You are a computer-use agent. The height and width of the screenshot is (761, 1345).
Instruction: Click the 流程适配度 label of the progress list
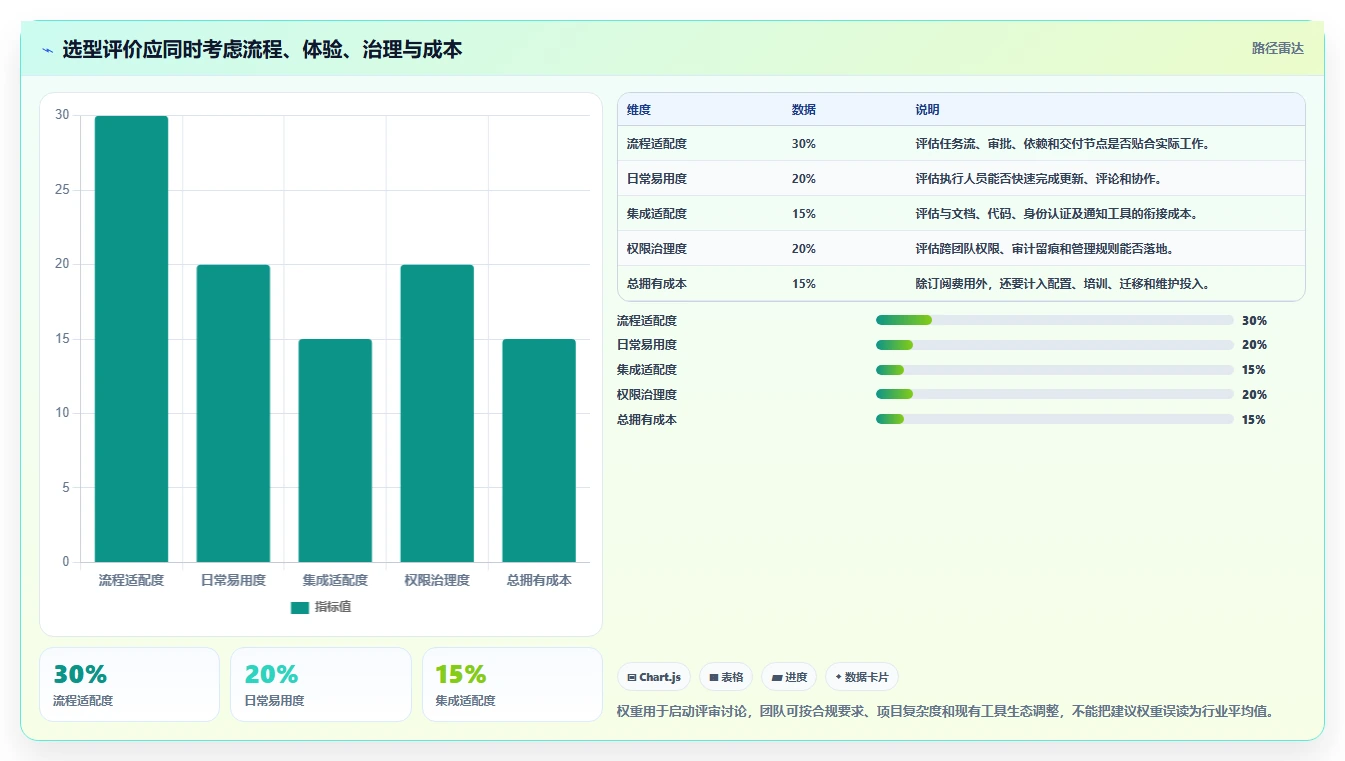647,321
